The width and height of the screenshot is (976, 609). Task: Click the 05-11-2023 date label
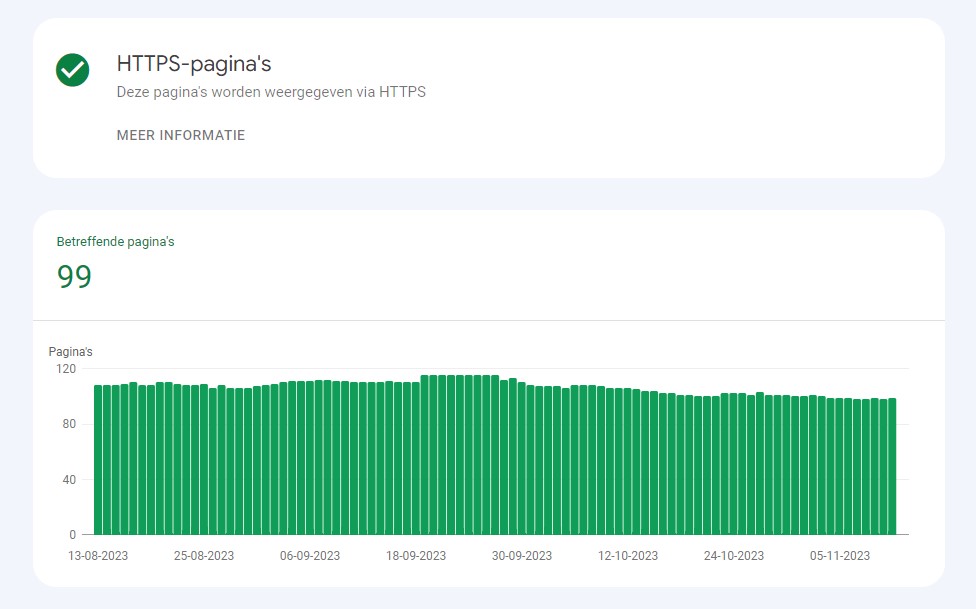coord(840,556)
